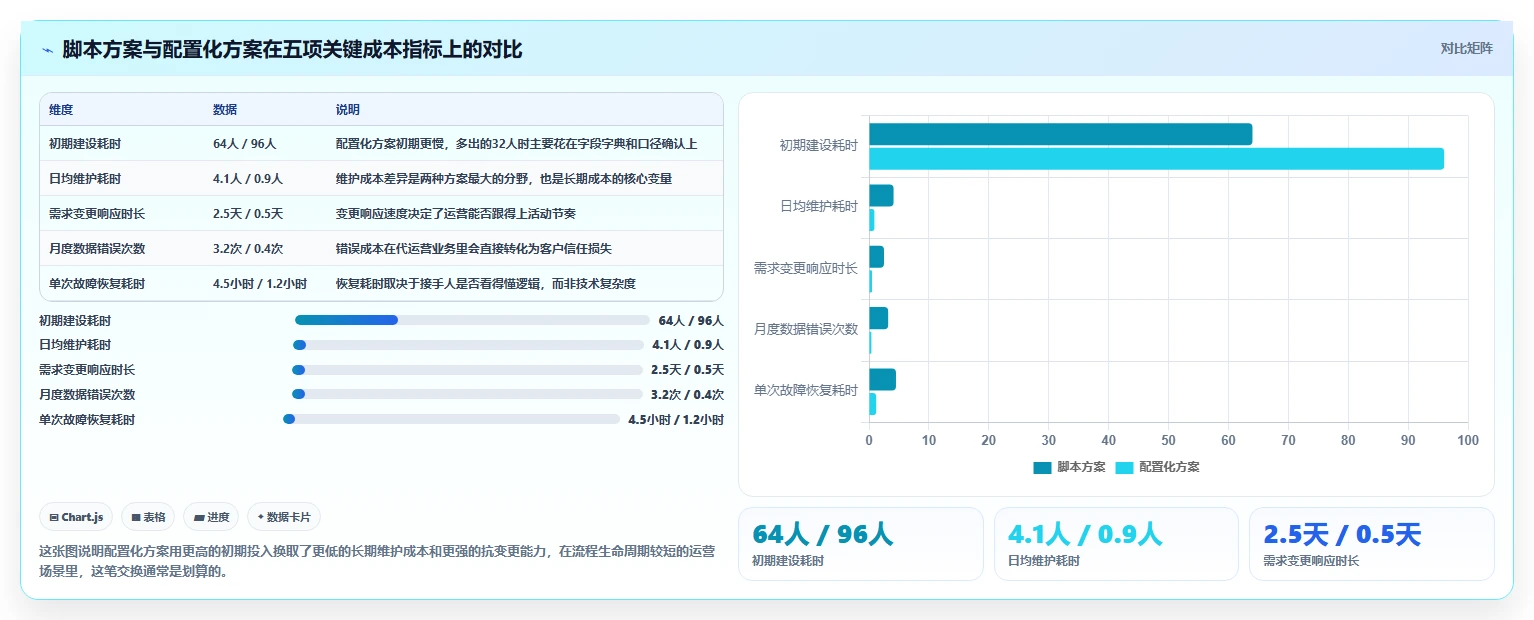
Task: Click the 单次故障恢复耗时 progress bar
Action: coord(452,419)
